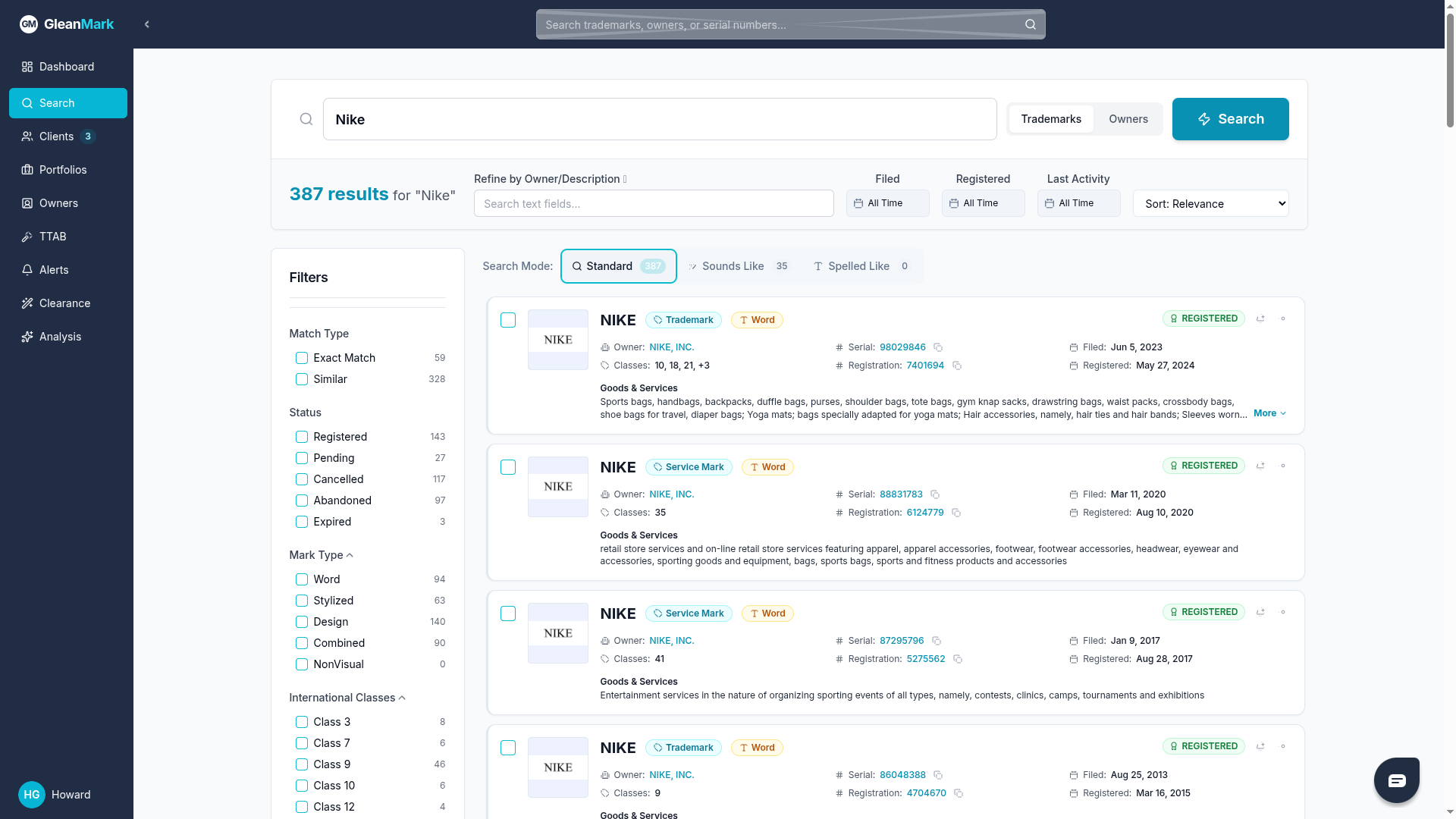
Task: Copy serial number 98029846 icon
Action: 938,347
